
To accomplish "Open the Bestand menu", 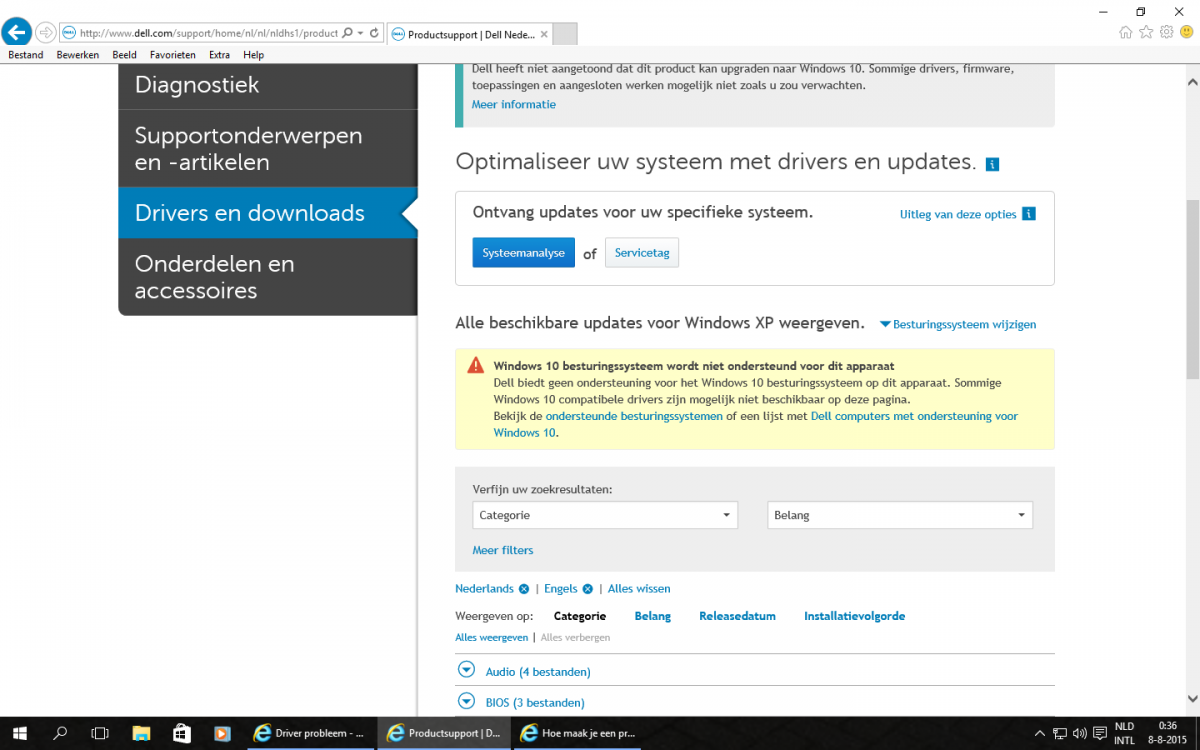I will [x=26, y=55].
